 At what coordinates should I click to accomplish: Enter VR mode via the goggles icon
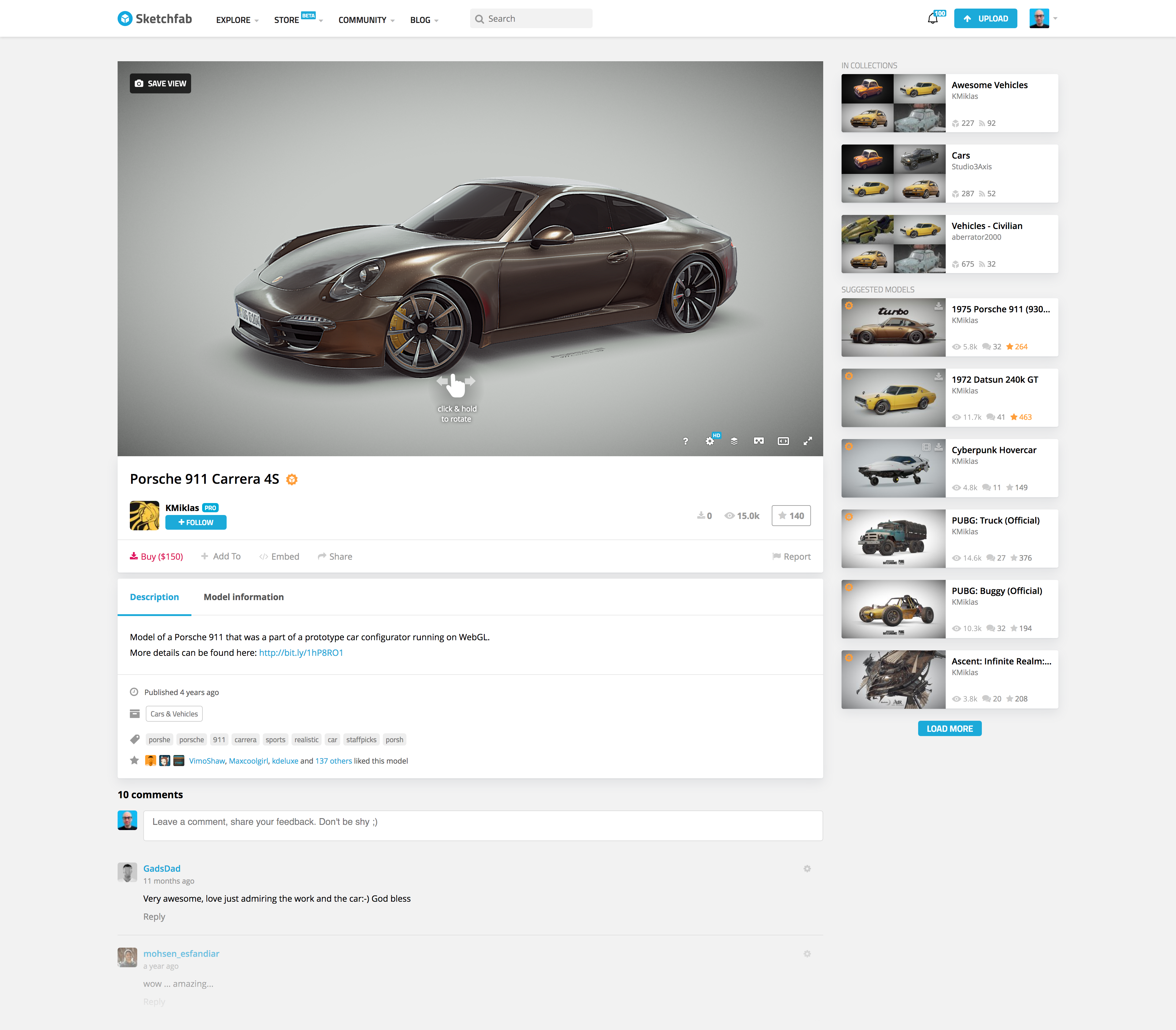coord(759,441)
